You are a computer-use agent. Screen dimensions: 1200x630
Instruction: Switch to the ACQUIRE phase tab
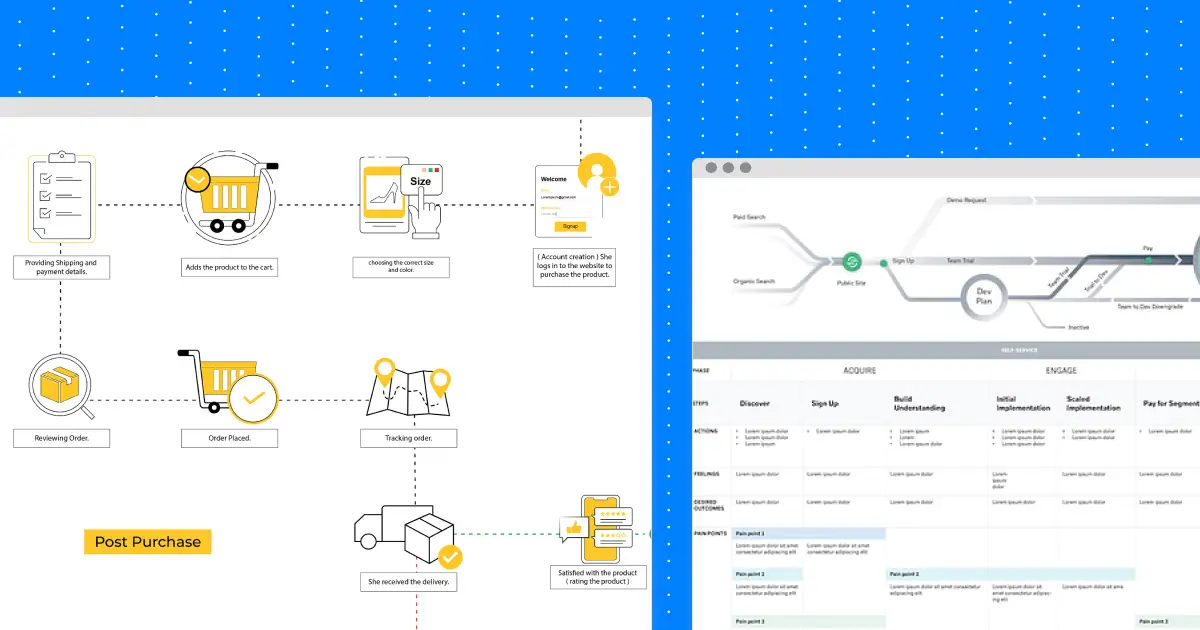(861, 370)
